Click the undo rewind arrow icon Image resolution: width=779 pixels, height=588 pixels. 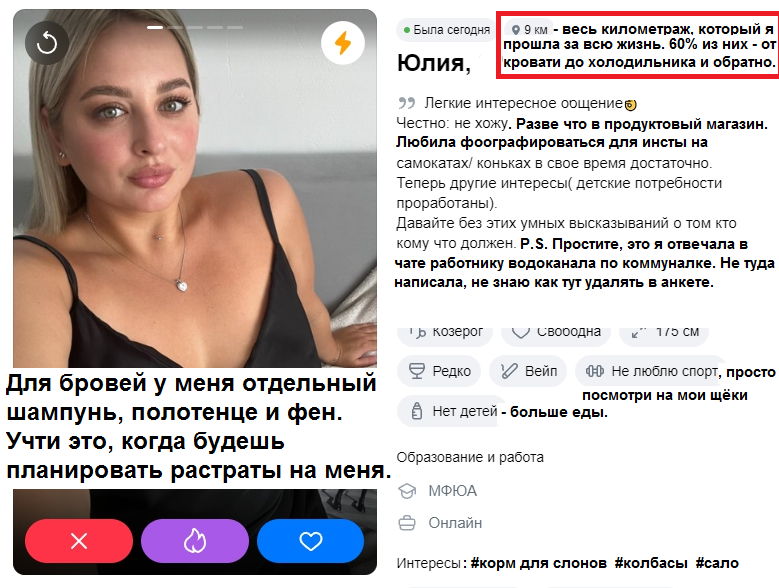click(x=47, y=43)
